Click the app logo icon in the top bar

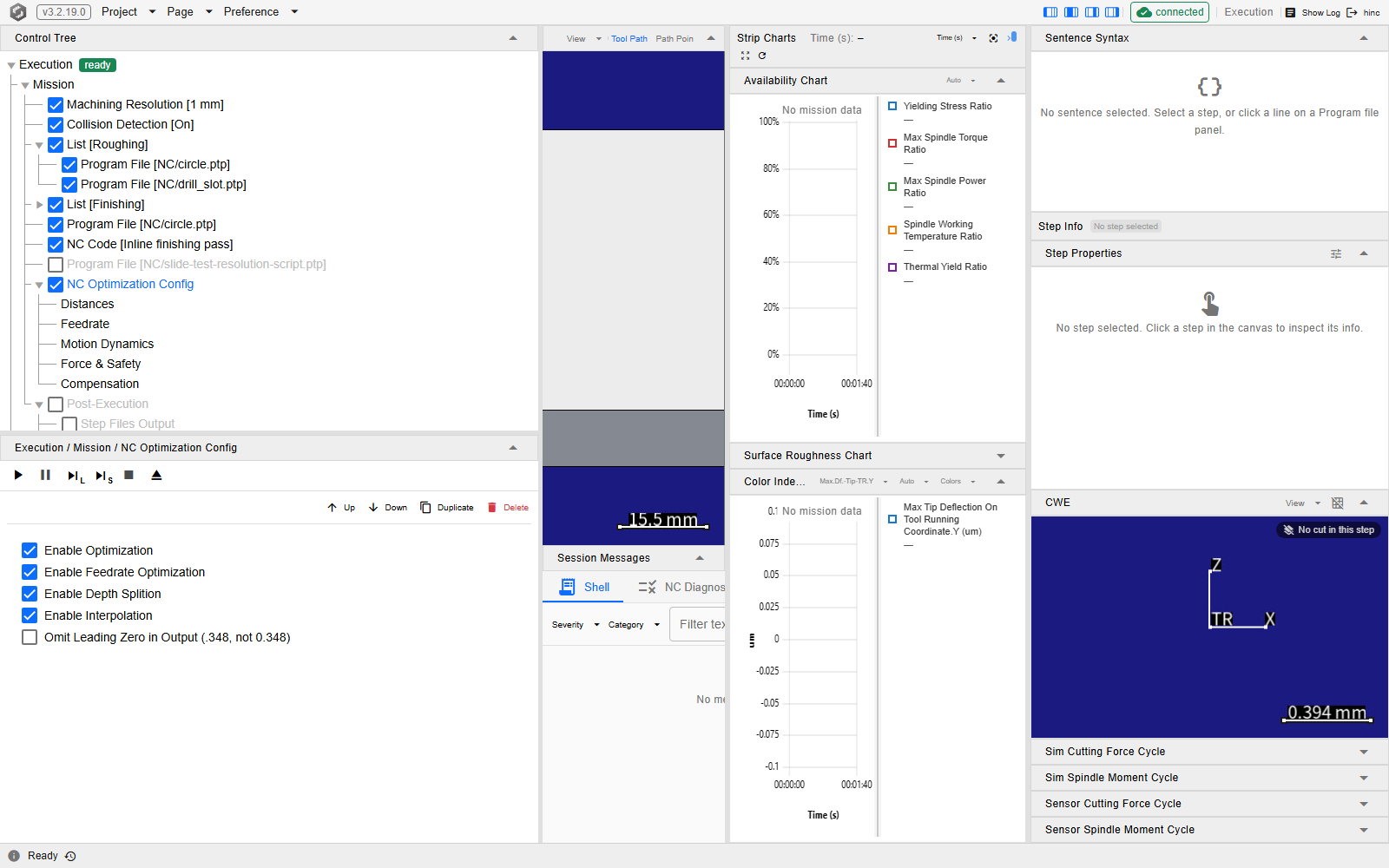tap(17, 12)
